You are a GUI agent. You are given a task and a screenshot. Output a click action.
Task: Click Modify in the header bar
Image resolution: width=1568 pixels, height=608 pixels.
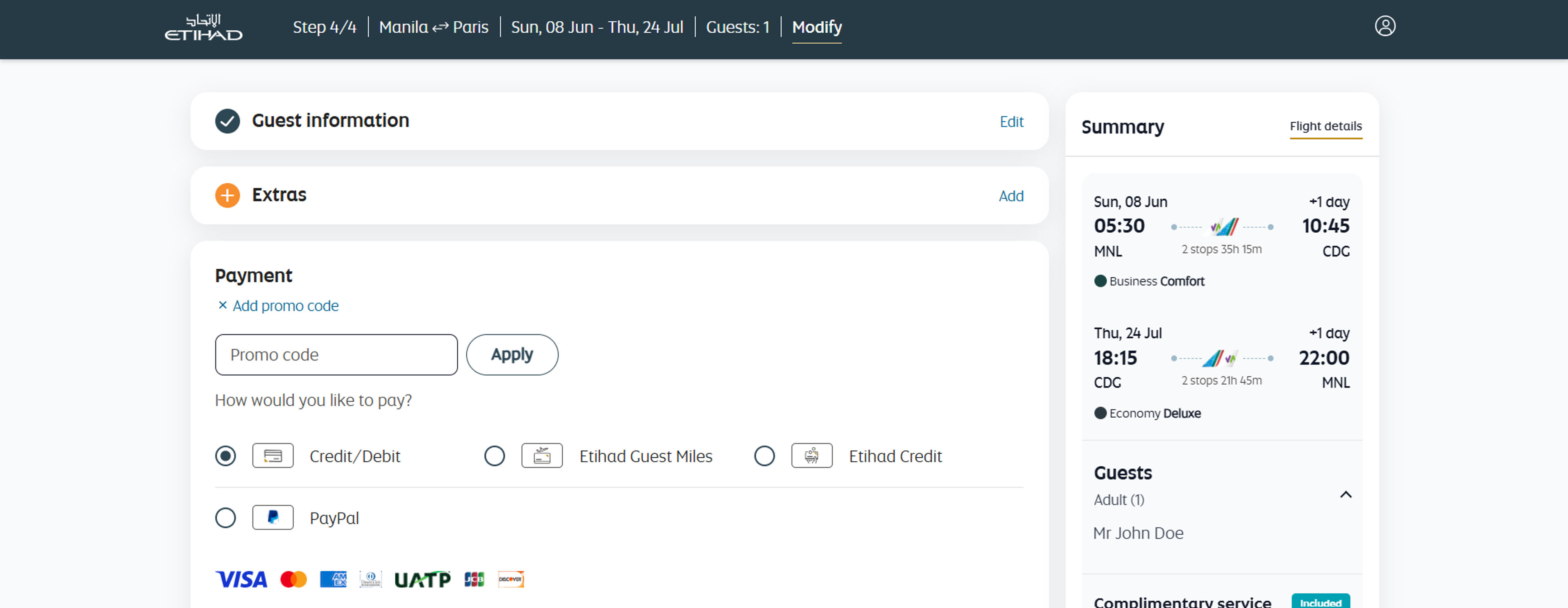pyautogui.click(x=816, y=27)
